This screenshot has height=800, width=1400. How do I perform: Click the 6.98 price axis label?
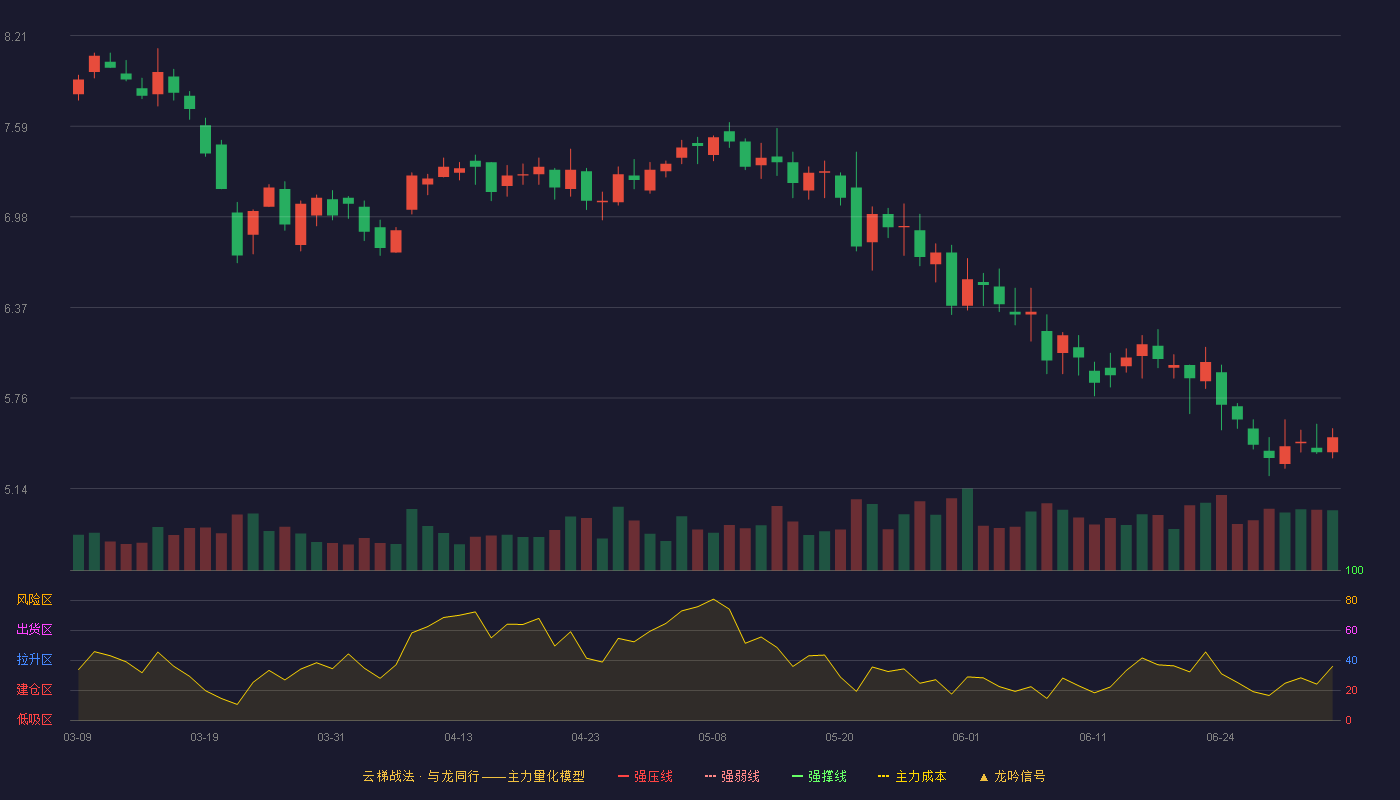pos(15,218)
